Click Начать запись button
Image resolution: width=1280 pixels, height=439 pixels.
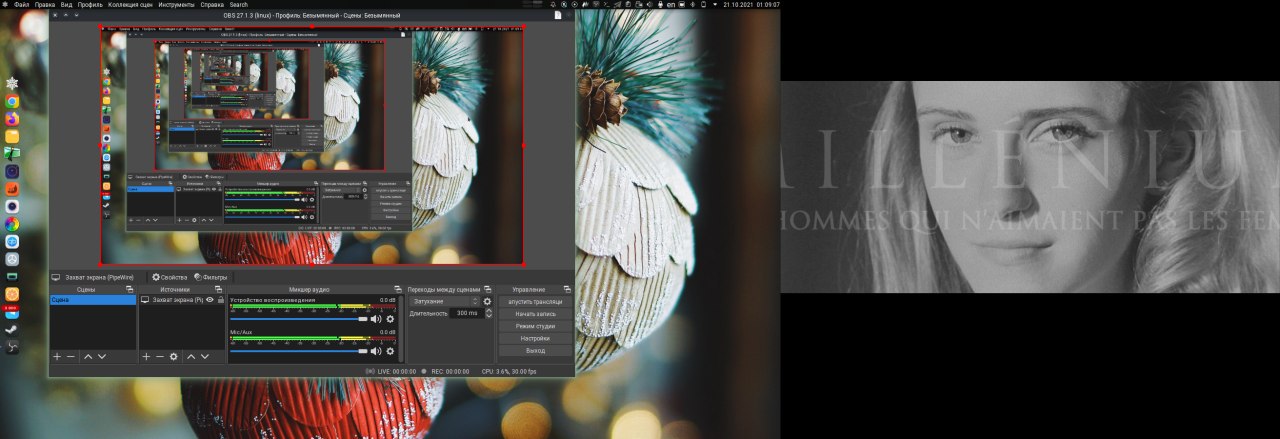[x=535, y=314]
